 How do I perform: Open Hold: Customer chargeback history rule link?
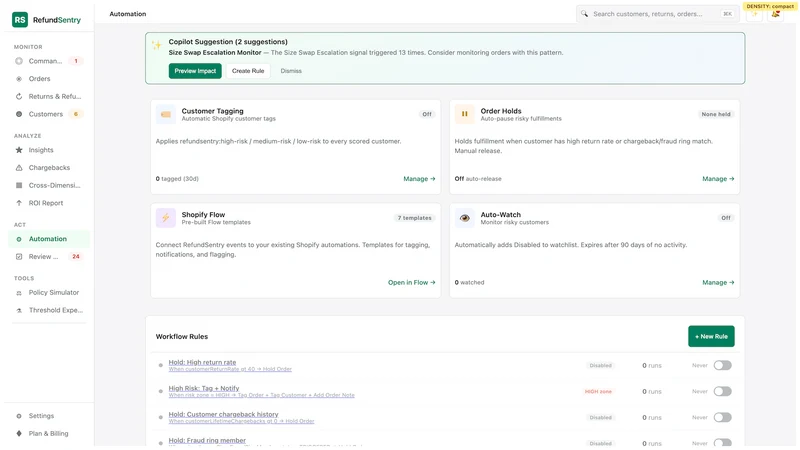(223, 414)
